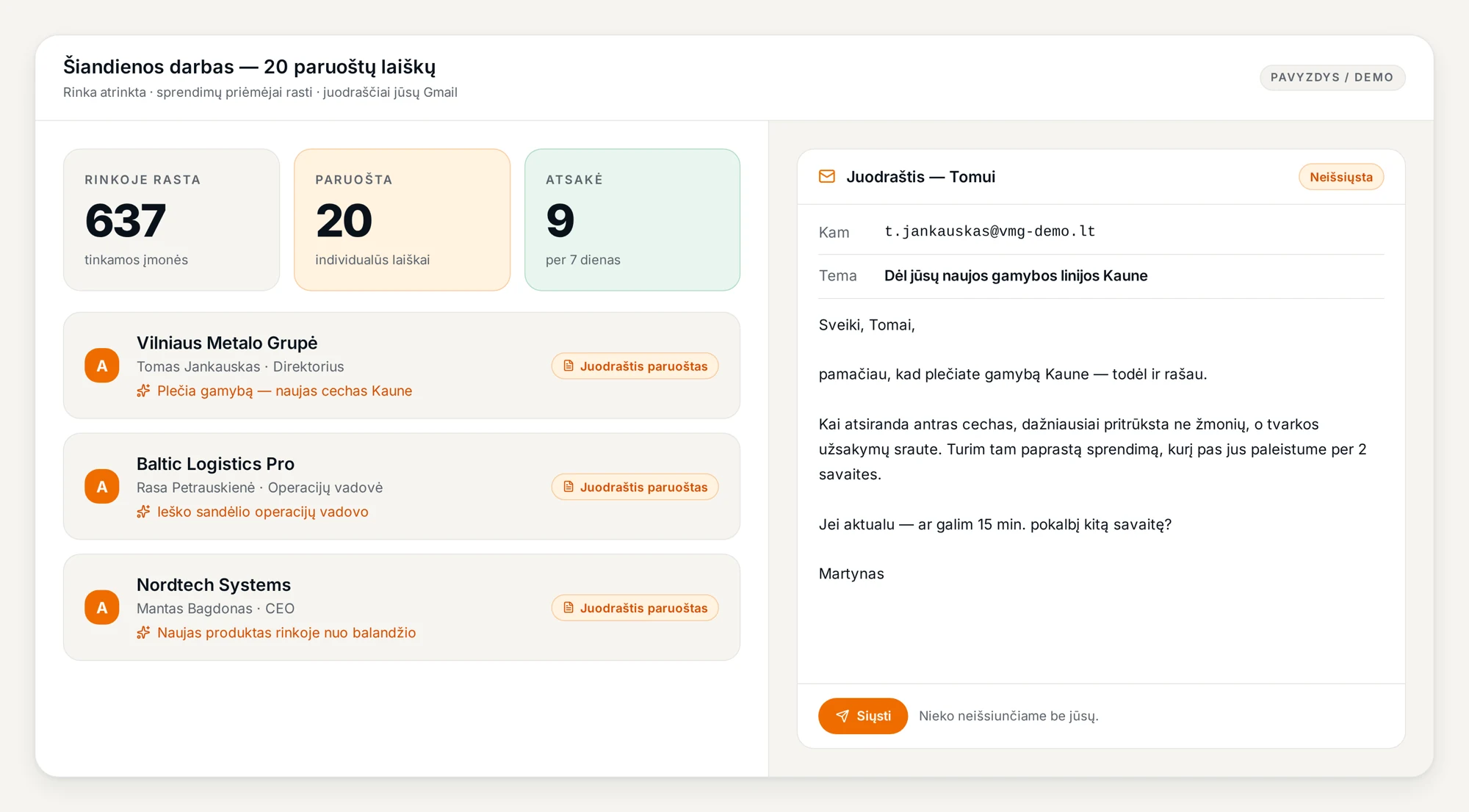Image resolution: width=1469 pixels, height=812 pixels.
Task: Select the Nordtech Systems company name
Action: pyautogui.click(x=214, y=585)
